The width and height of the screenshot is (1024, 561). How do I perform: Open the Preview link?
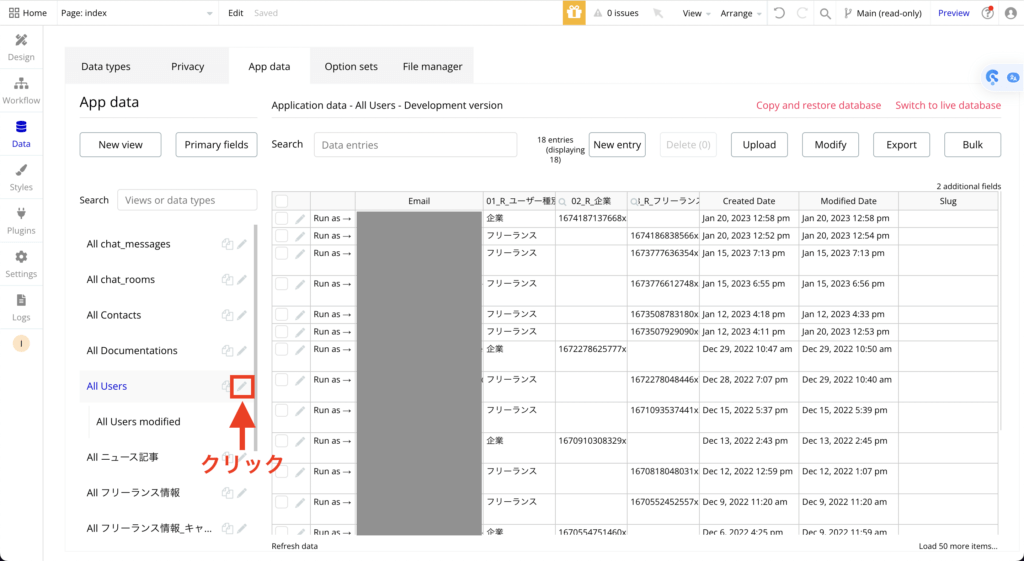pos(953,13)
